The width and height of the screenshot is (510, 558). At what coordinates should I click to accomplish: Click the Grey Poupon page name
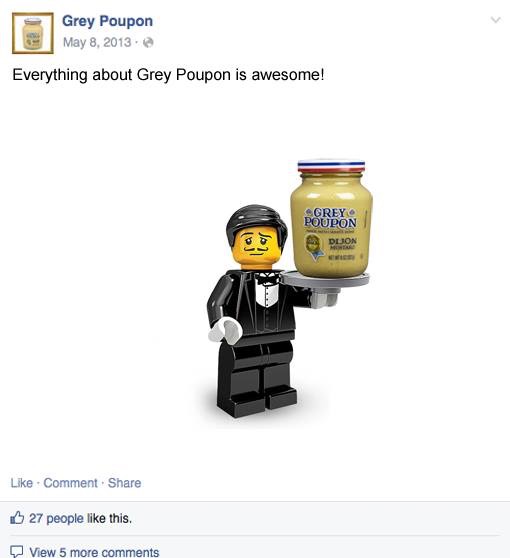(107, 21)
